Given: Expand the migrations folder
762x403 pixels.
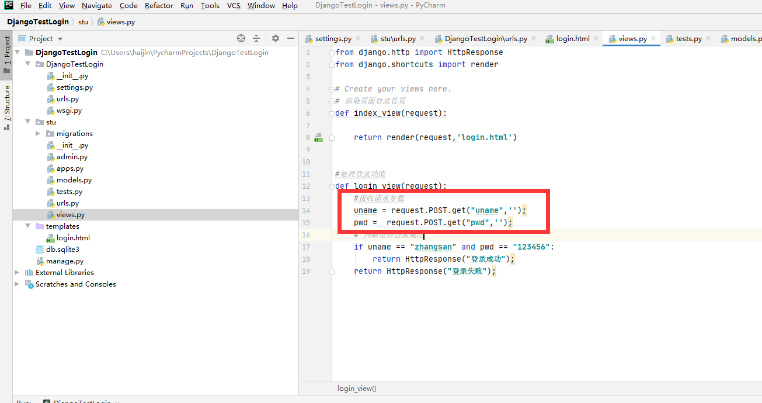Looking at the screenshot, I should (38, 133).
